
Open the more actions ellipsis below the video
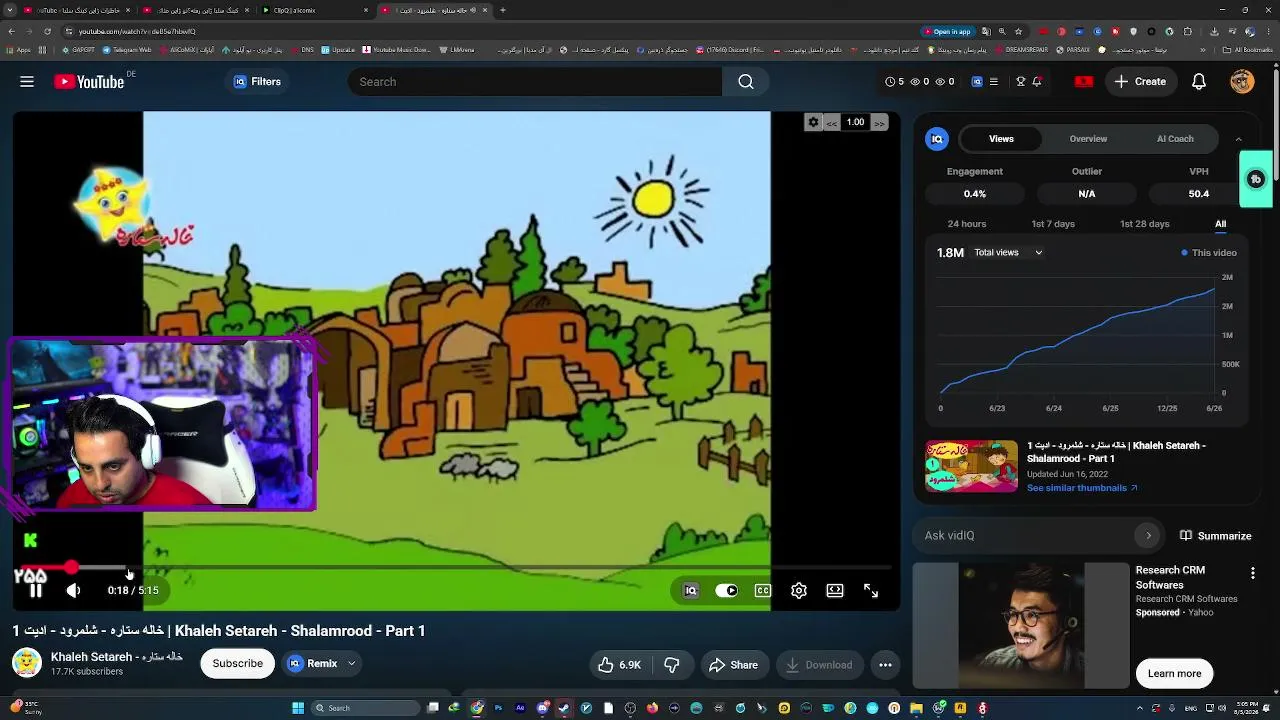885,665
